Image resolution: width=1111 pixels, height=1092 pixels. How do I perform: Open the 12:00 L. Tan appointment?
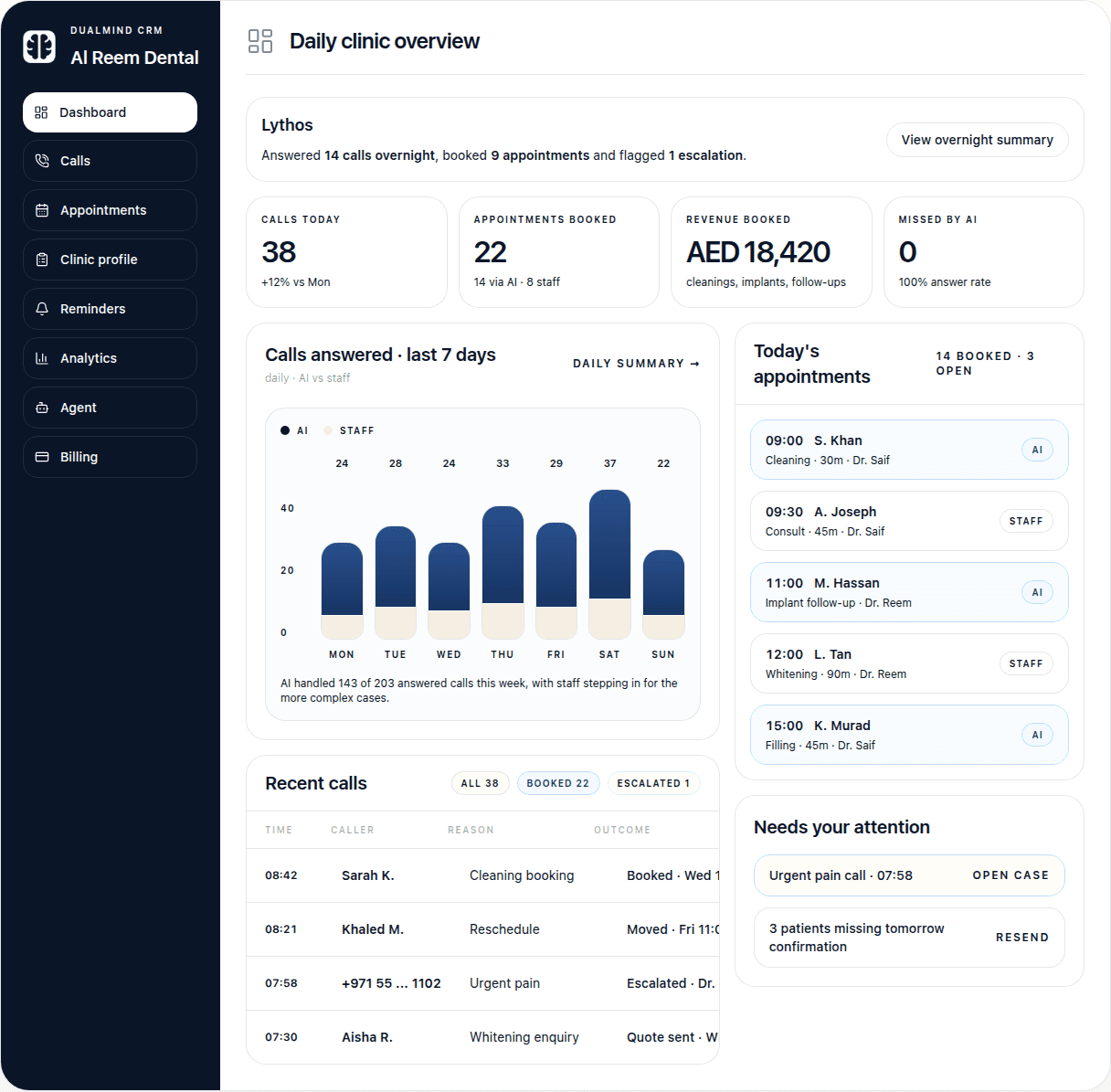tap(909, 663)
